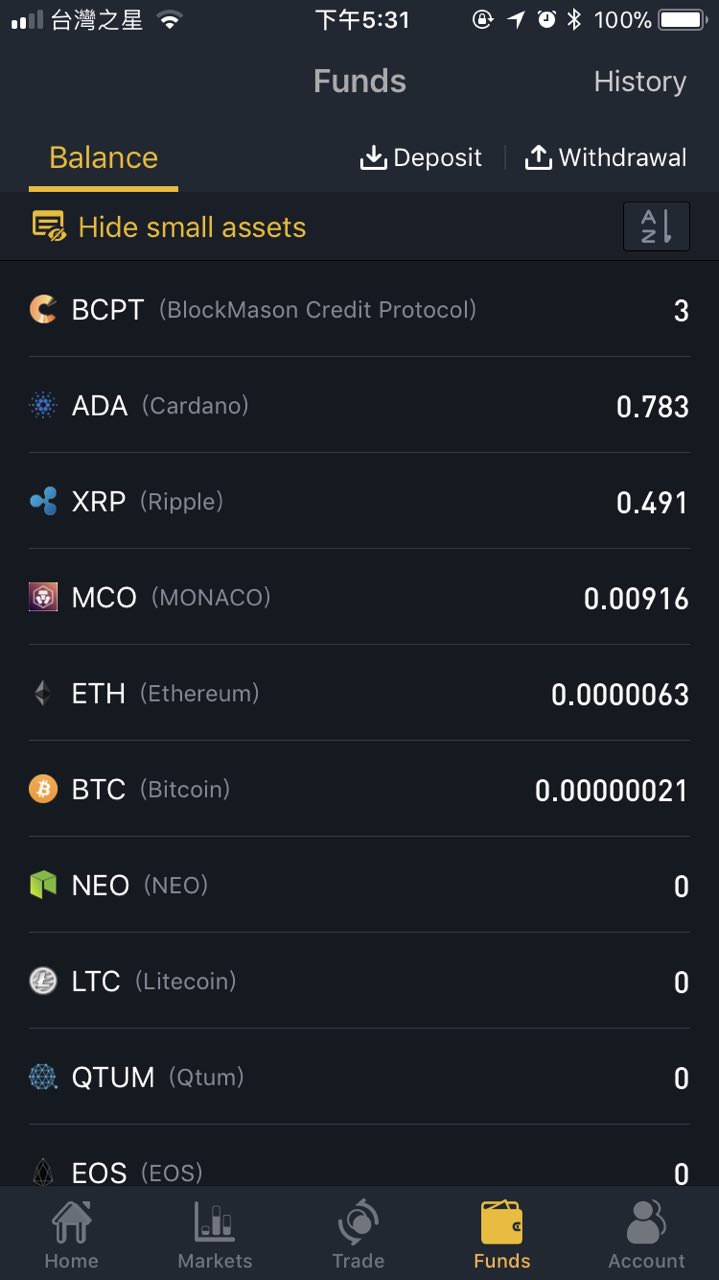719x1280 pixels.
Task: Select the MCO MONACO asset row
Action: tap(359, 597)
